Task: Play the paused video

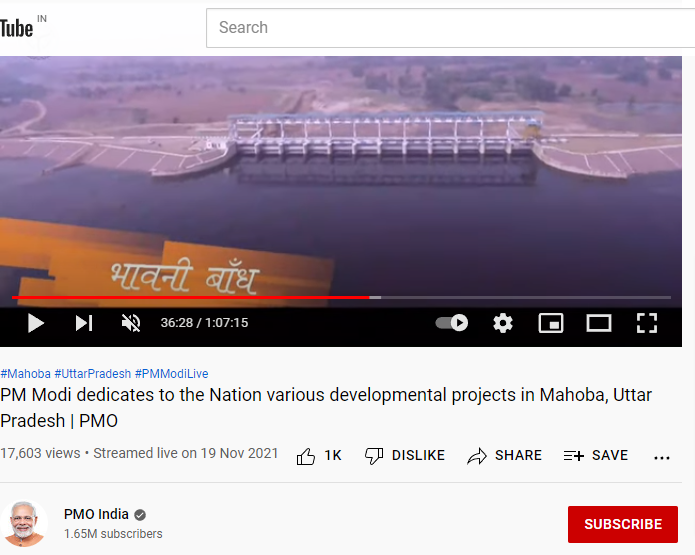Action: (x=36, y=323)
